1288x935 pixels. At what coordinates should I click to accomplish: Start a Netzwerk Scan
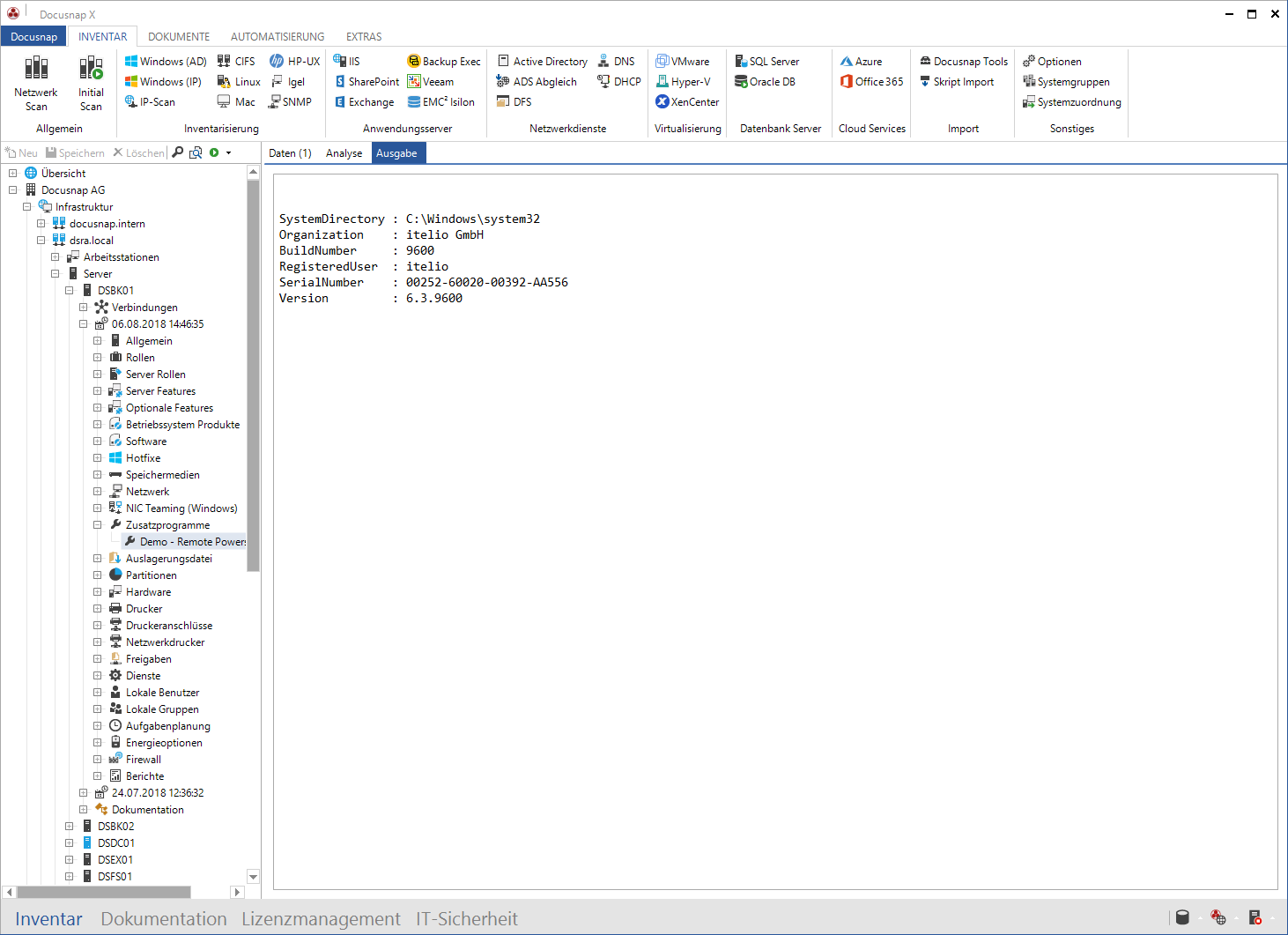click(36, 83)
